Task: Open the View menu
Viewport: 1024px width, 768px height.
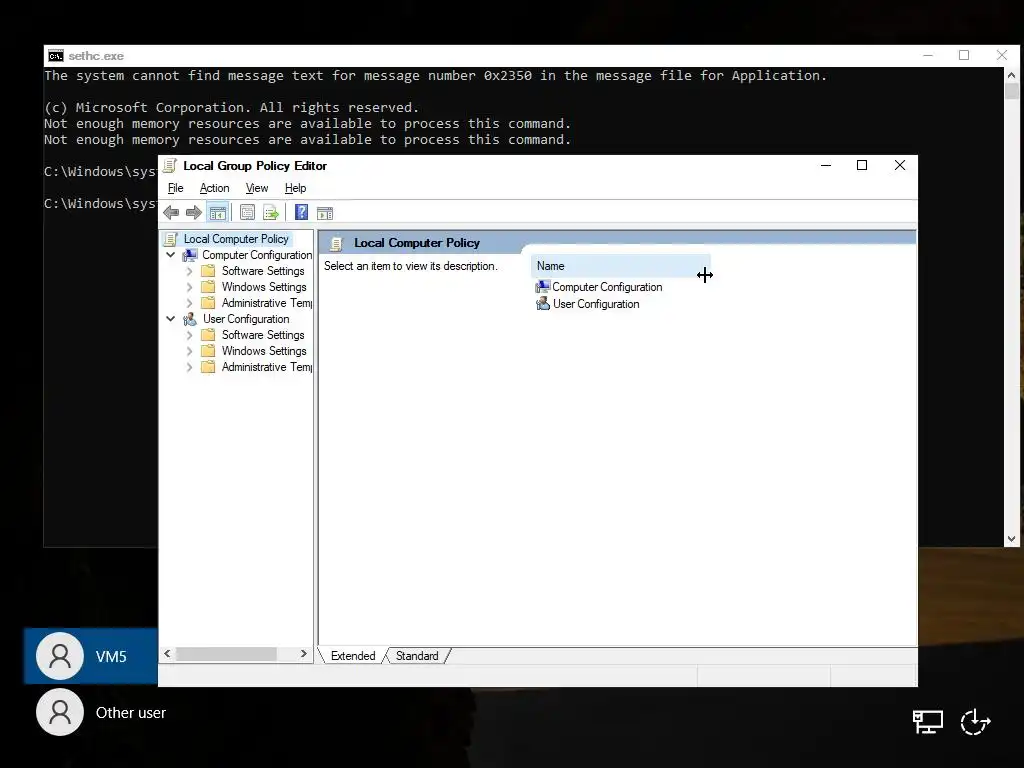Action: [257, 188]
